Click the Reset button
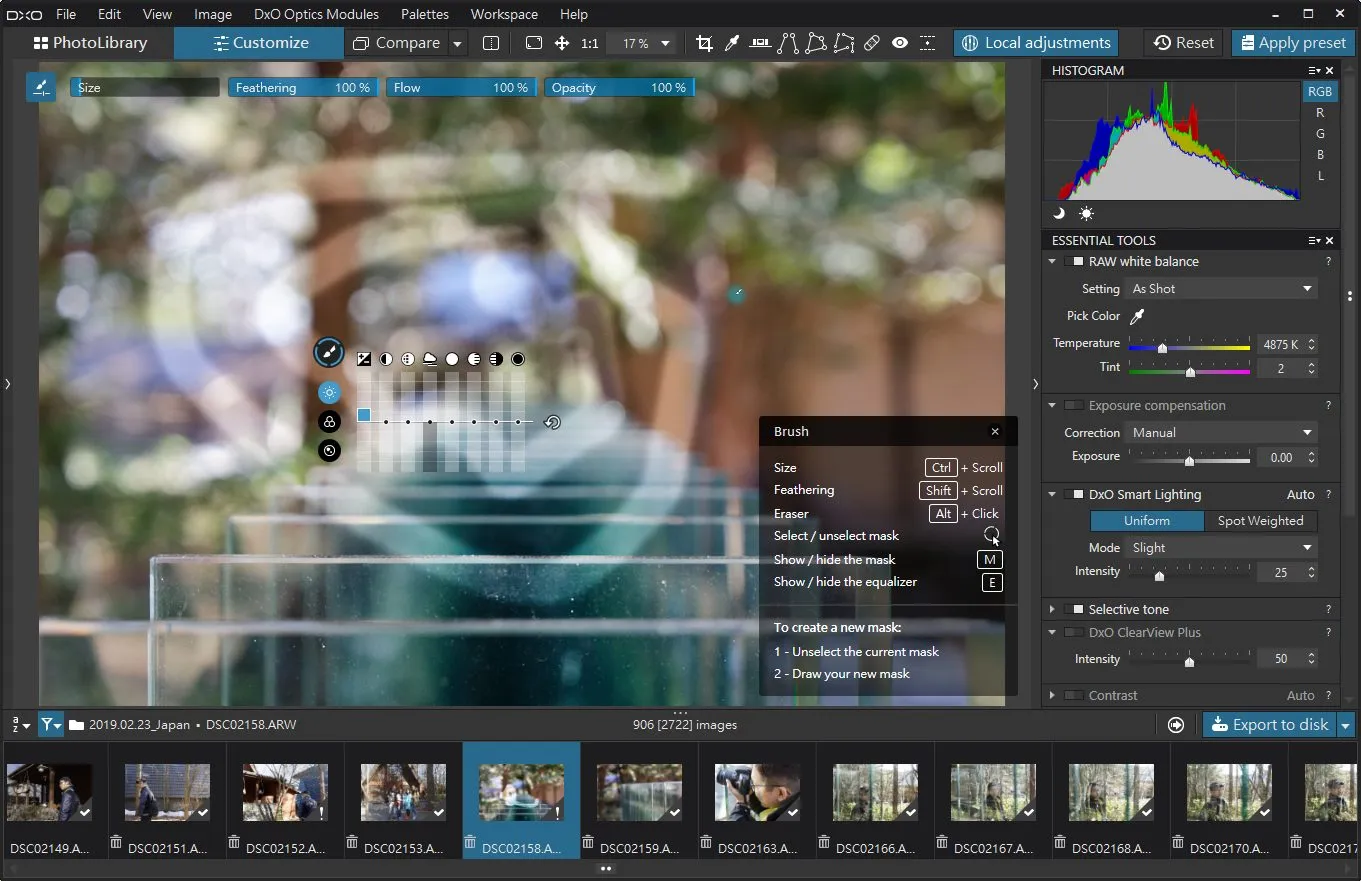This screenshot has height=881, width=1361. (x=1183, y=43)
